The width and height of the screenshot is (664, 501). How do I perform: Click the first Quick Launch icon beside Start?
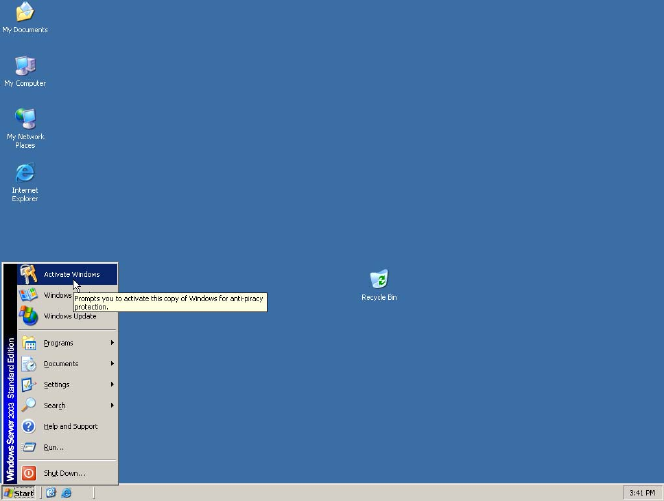coord(51,493)
